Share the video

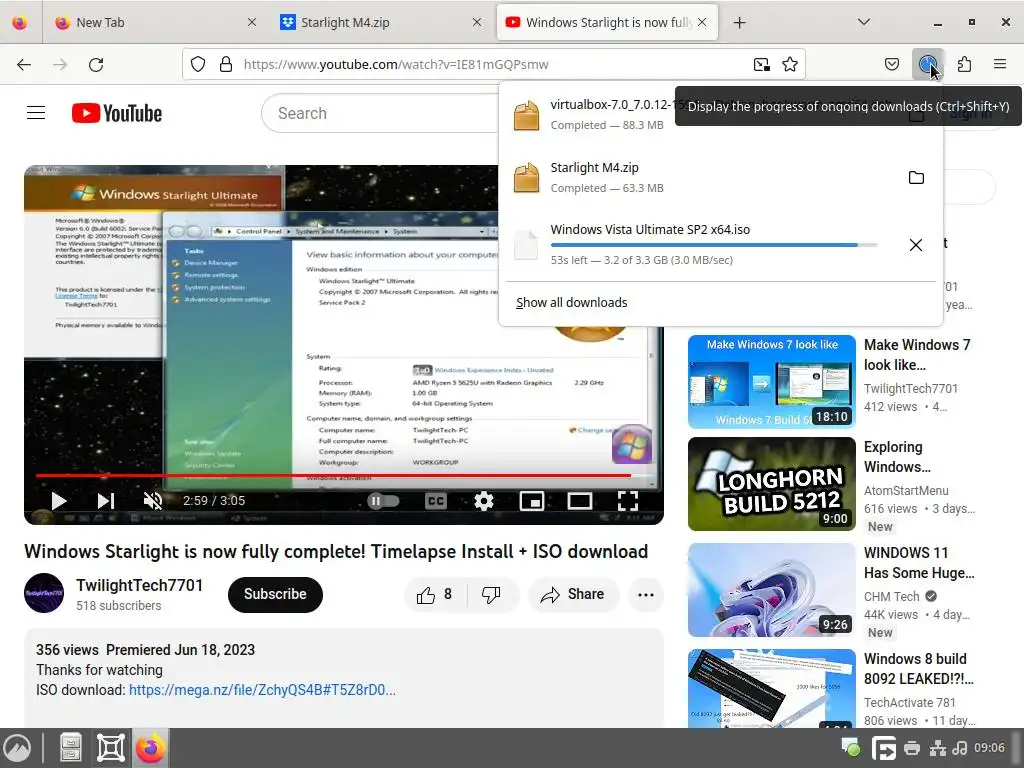573,594
